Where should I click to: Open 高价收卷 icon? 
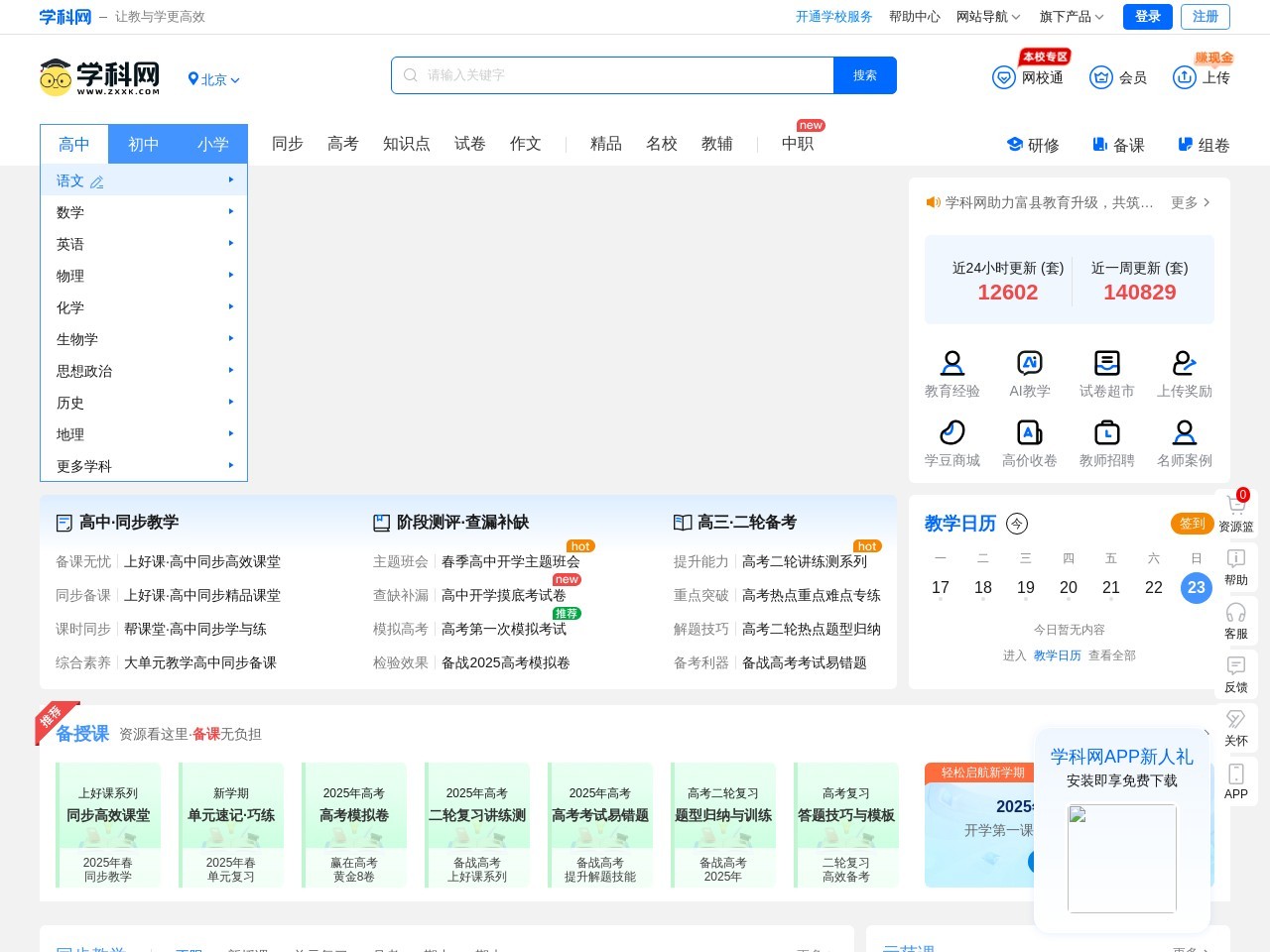pyautogui.click(x=1030, y=432)
